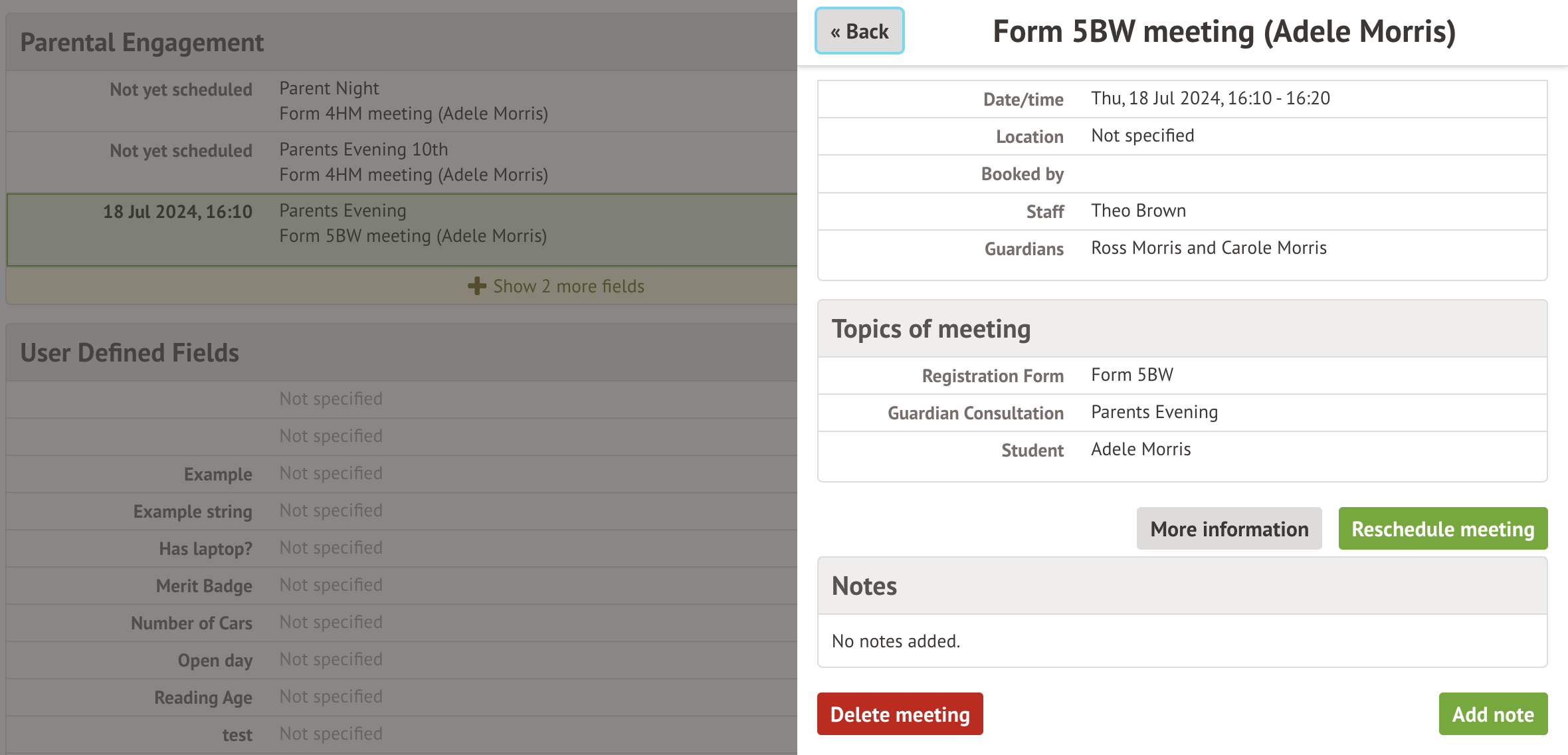The width and height of the screenshot is (1568, 755).
Task: Expand Show 2 more fields
Action: (x=568, y=286)
